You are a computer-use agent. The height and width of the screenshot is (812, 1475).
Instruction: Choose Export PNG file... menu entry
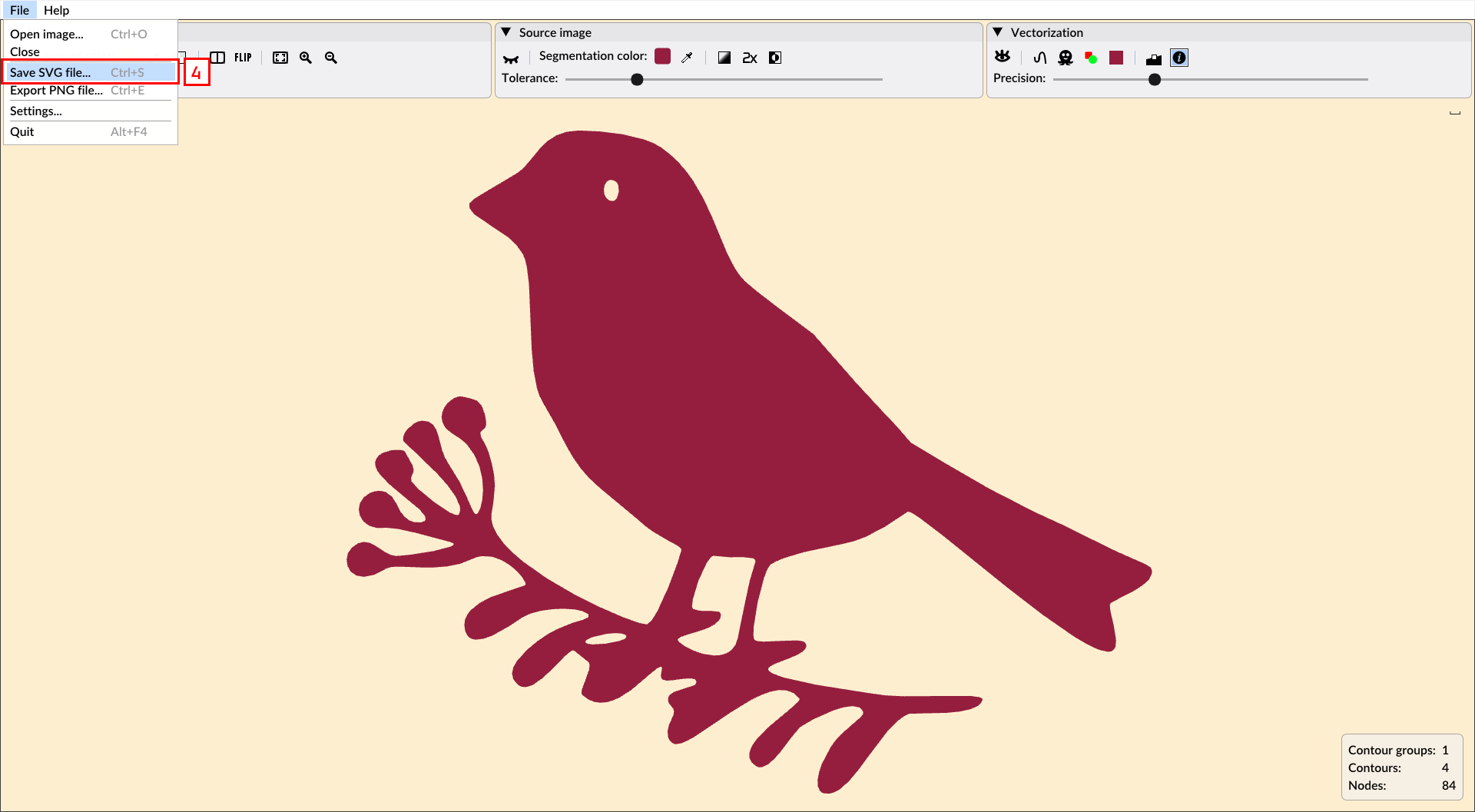tap(90, 90)
